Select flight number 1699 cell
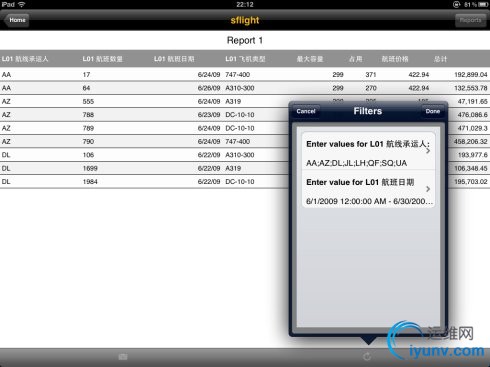Image resolution: width=490 pixels, height=367 pixels. (x=90, y=168)
